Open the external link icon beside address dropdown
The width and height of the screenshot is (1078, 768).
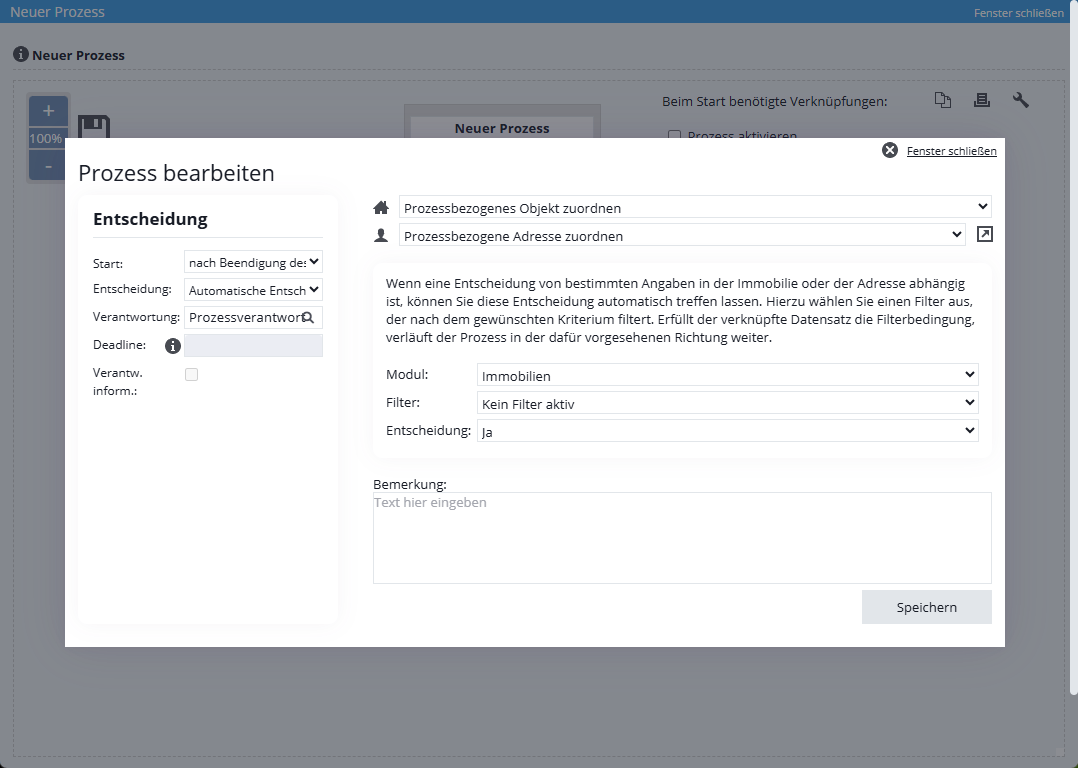click(x=985, y=235)
